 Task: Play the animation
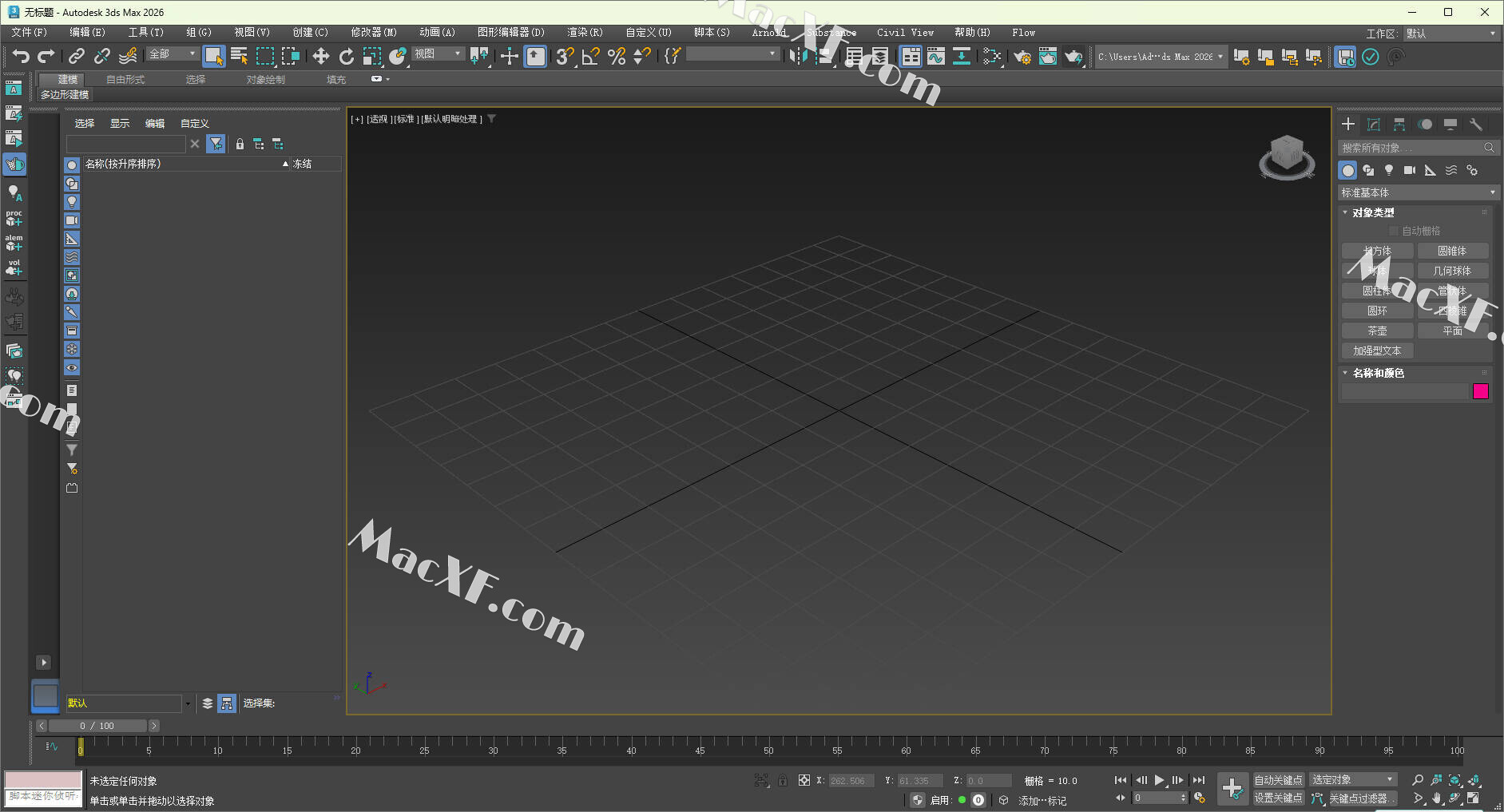(x=1159, y=780)
